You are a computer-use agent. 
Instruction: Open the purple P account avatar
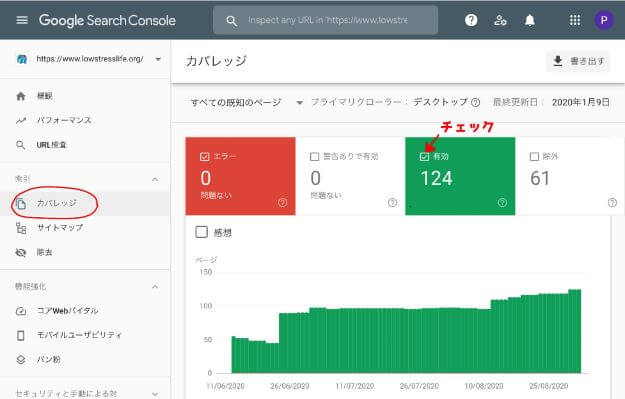coord(604,20)
